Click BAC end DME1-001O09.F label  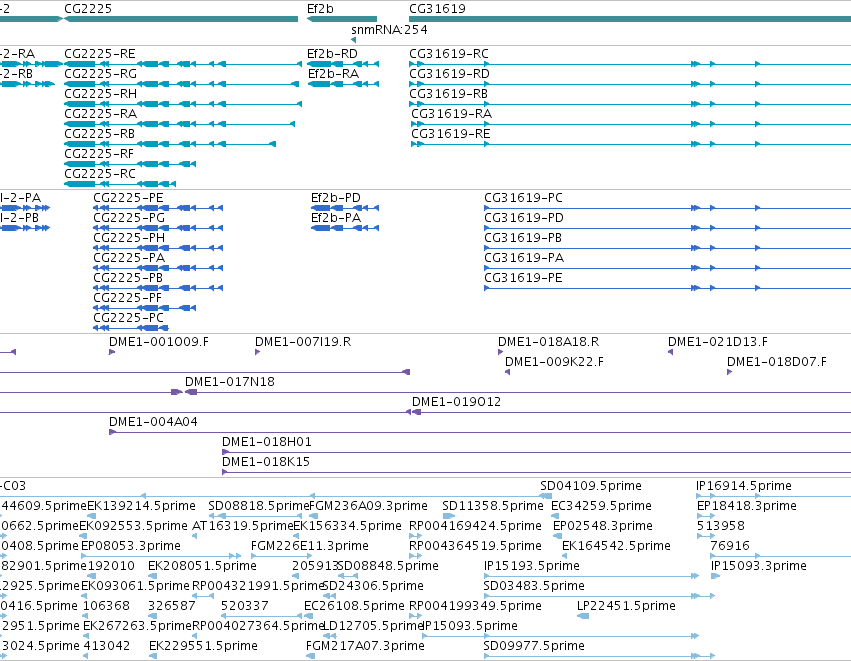point(158,342)
